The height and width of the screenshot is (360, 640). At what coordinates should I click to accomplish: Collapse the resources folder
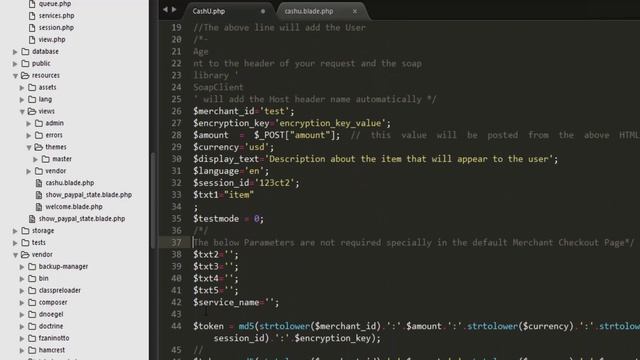coord(15,76)
